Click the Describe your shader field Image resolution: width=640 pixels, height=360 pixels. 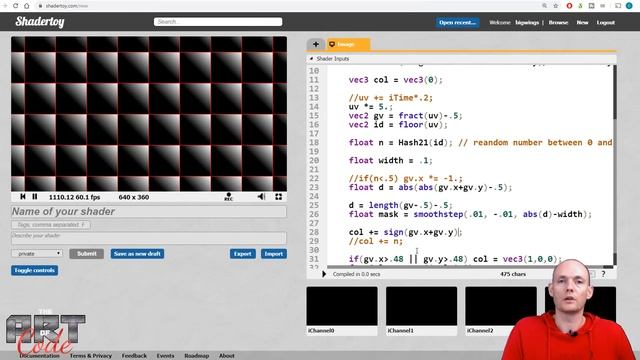pos(149,238)
